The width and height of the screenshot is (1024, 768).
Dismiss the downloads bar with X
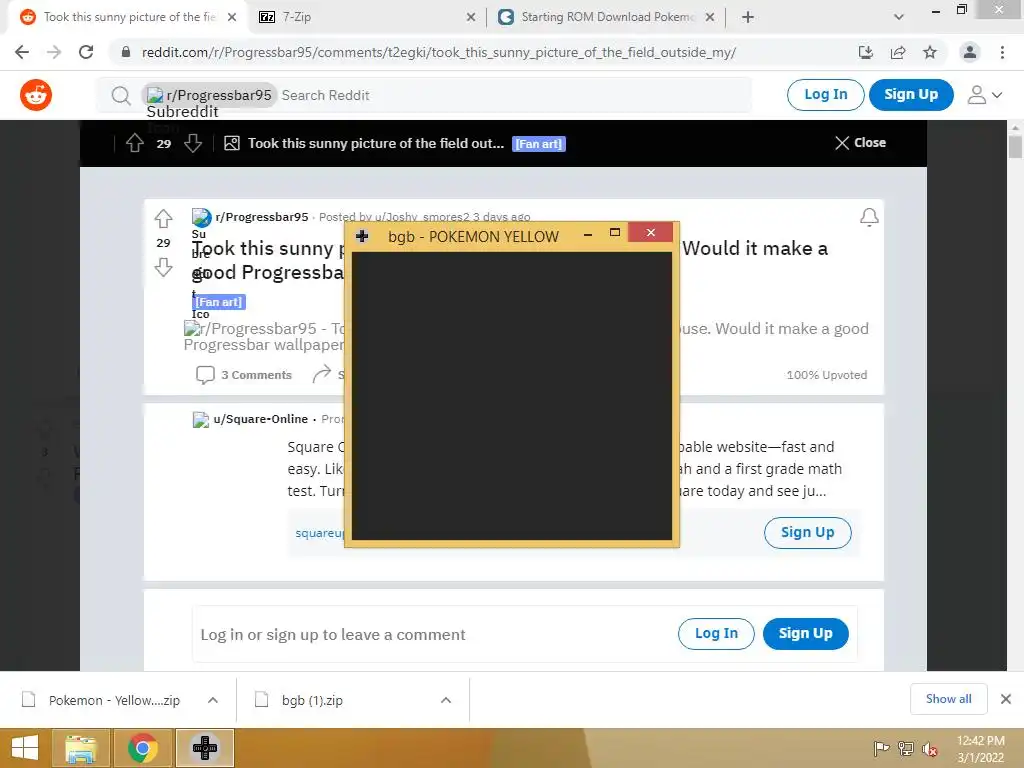pyautogui.click(x=1006, y=699)
